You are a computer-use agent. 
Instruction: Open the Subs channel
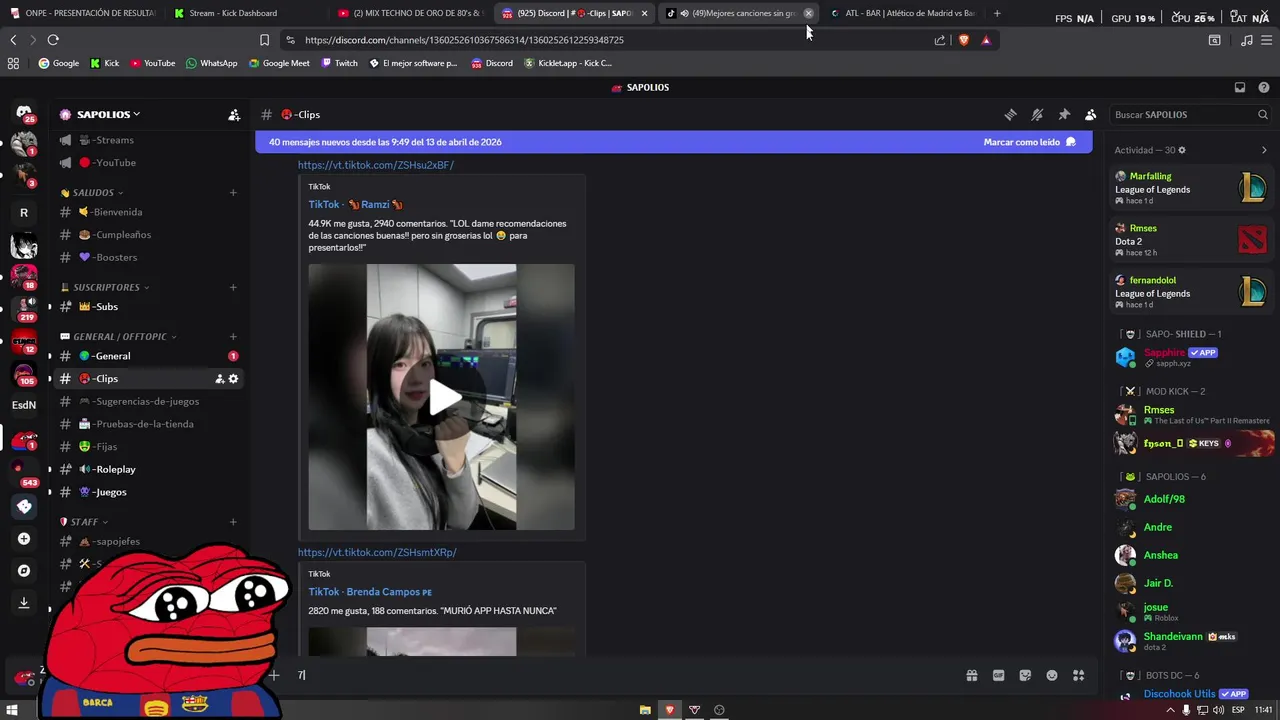(x=148, y=307)
